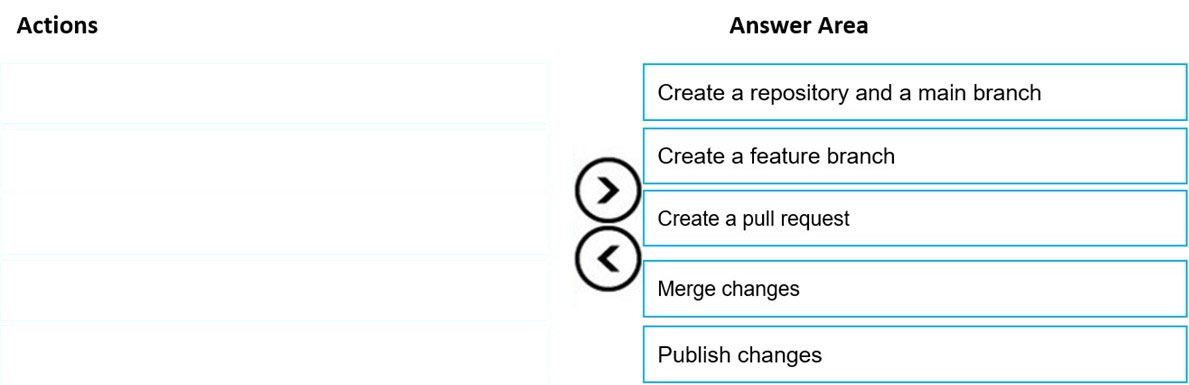
Task: Select 'Create a repository and a main branch'
Action: (914, 92)
